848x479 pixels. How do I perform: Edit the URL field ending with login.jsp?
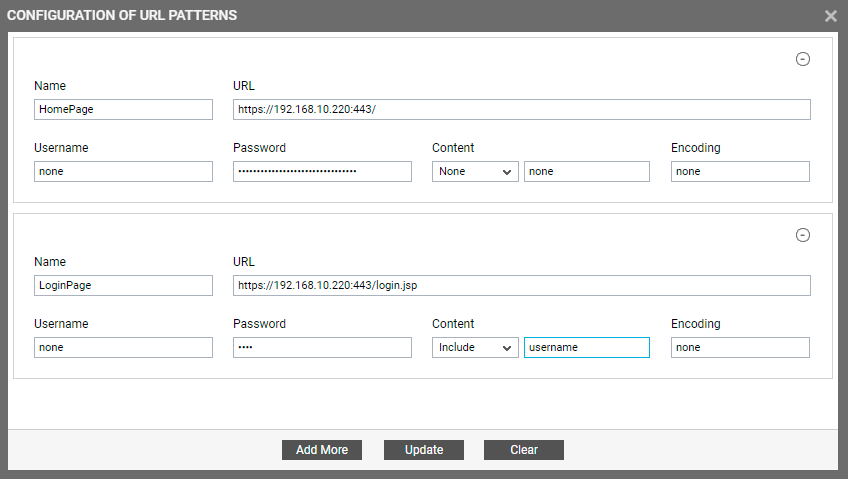point(522,285)
